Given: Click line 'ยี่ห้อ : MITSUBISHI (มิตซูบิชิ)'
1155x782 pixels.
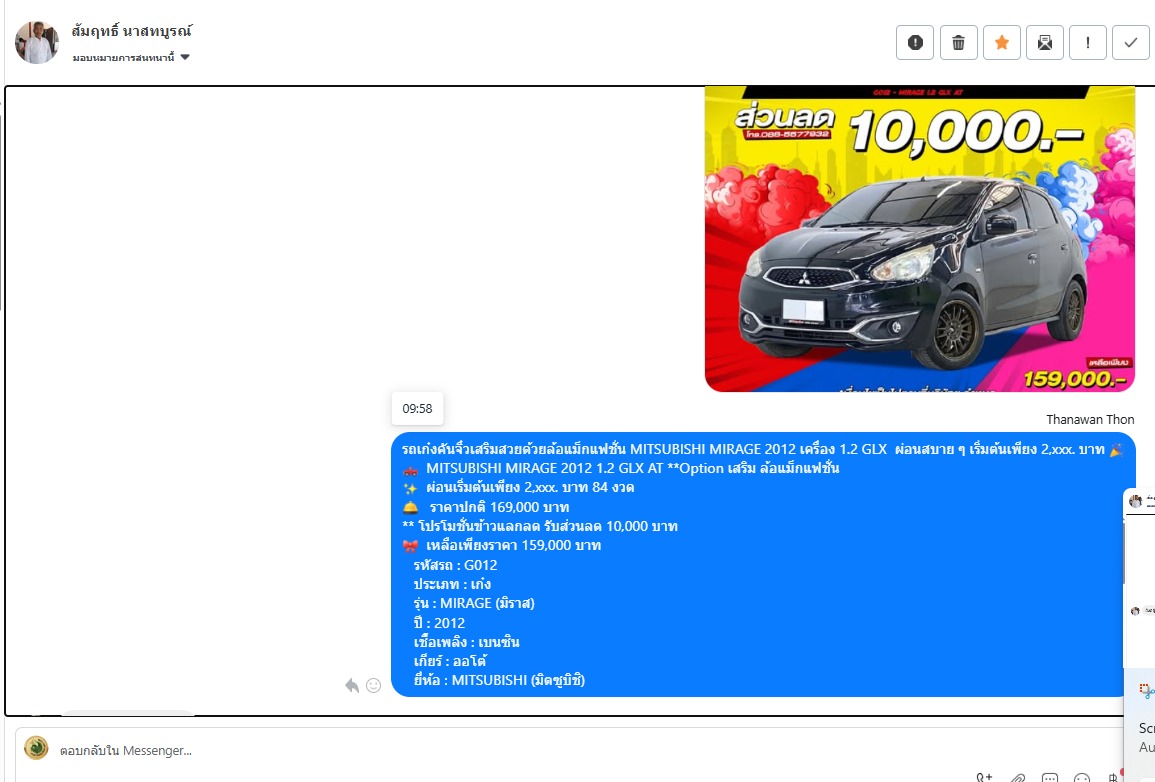Looking at the screenshot, I should (x=499, y=680).
